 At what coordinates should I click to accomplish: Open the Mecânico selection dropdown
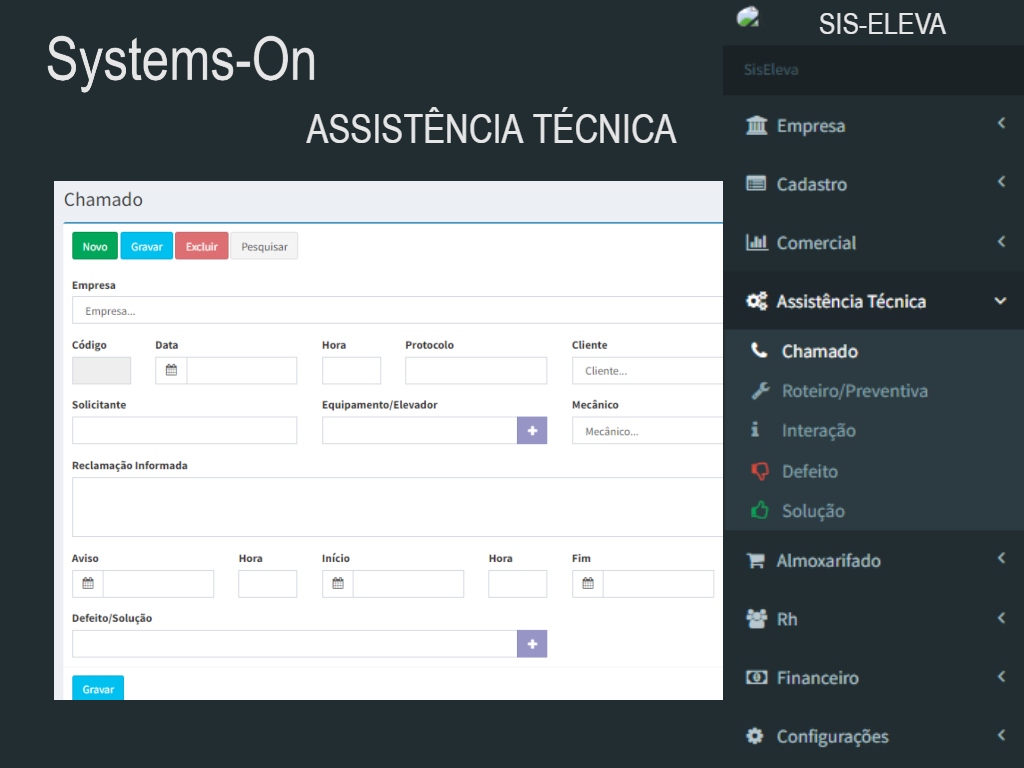647,430
